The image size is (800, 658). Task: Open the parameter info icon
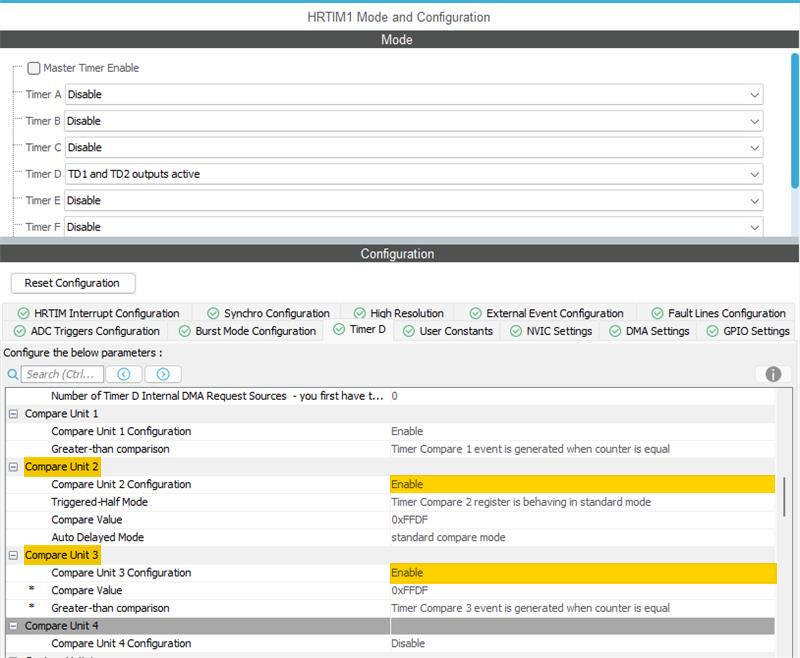click(x=773, y=374)
